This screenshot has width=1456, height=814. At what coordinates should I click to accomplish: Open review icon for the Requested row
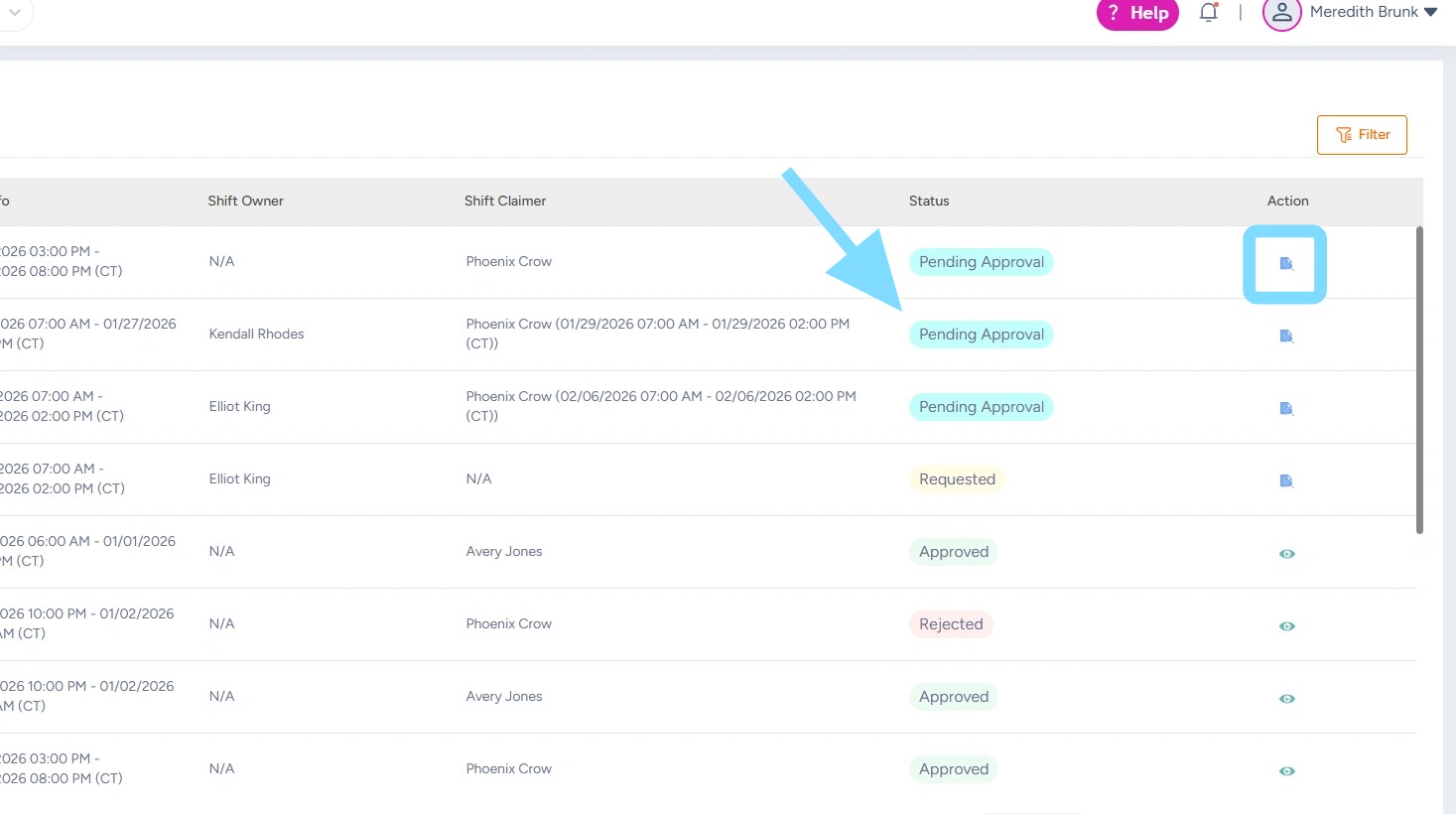click(1286, 480)
